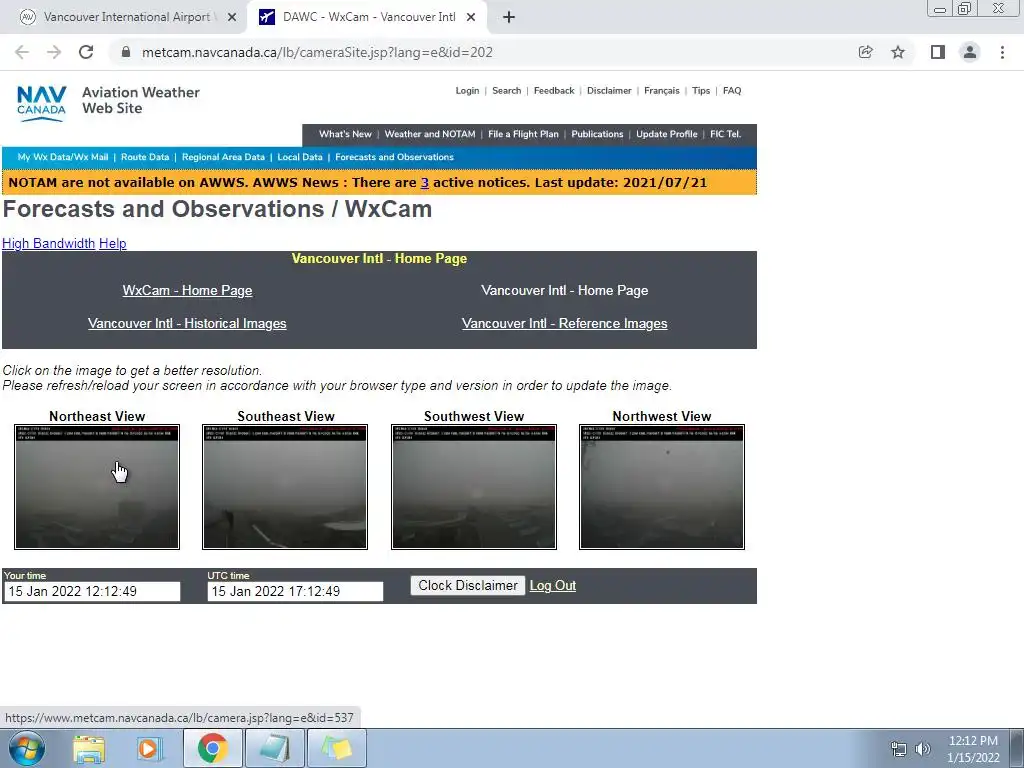This screenshot has height=768, width=1024.
Task: Open the Southeast View camera image
Action: [x=285, y=487]
